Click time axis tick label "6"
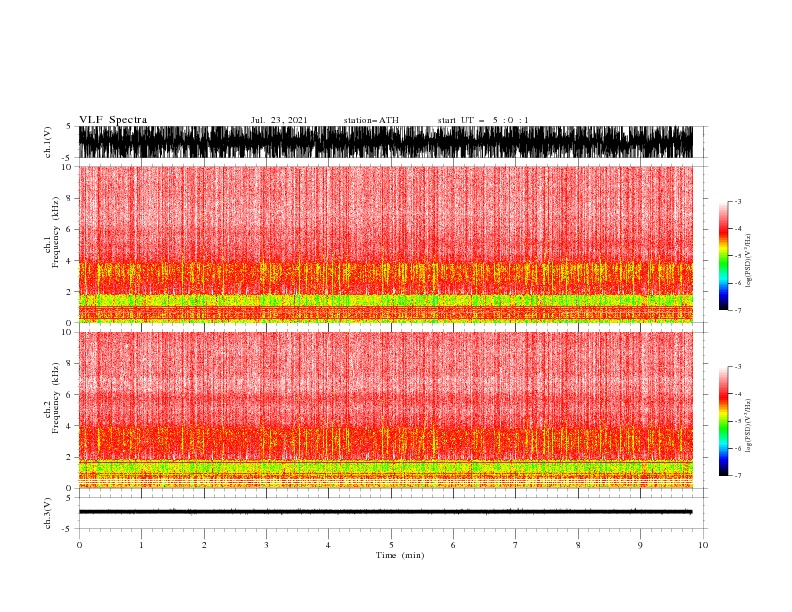 (x=453, y=545)
